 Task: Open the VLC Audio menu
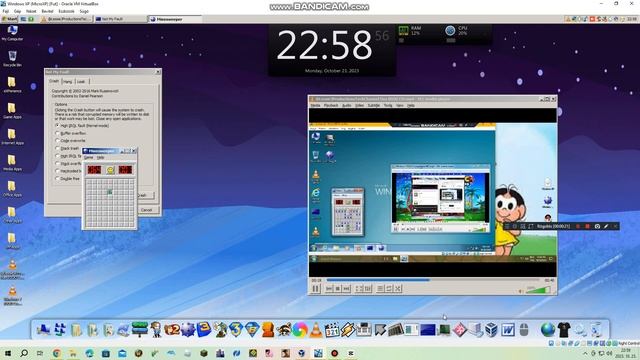(347, 105)
